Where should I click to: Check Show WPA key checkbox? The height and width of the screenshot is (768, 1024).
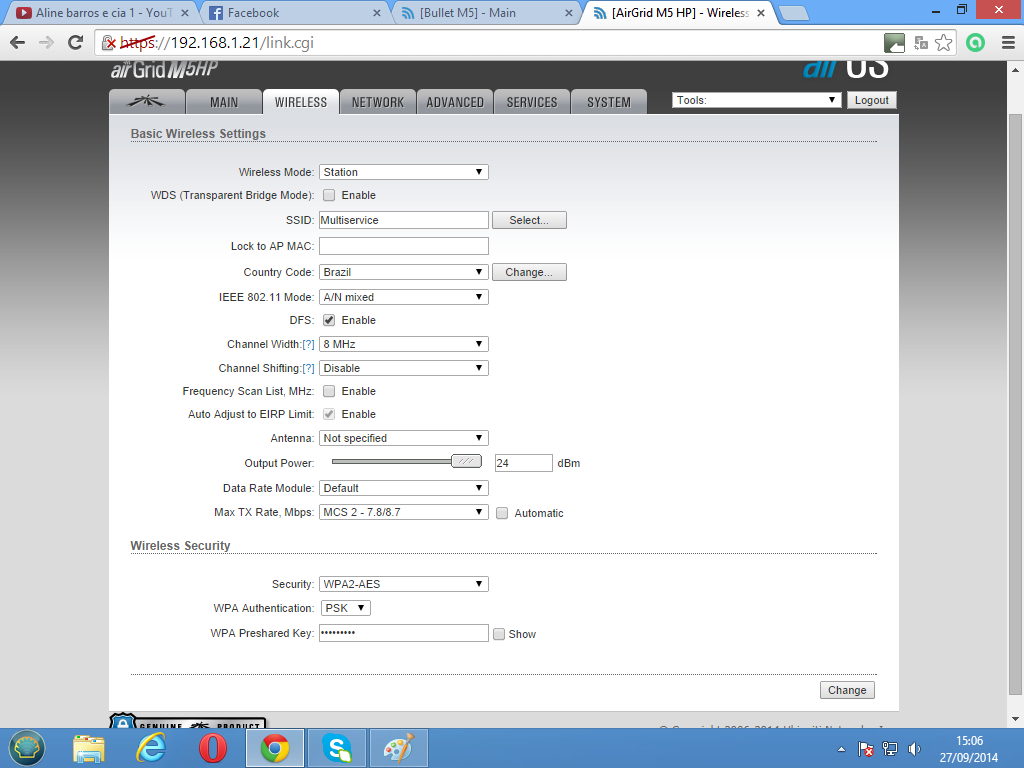[x=499, y=634]
